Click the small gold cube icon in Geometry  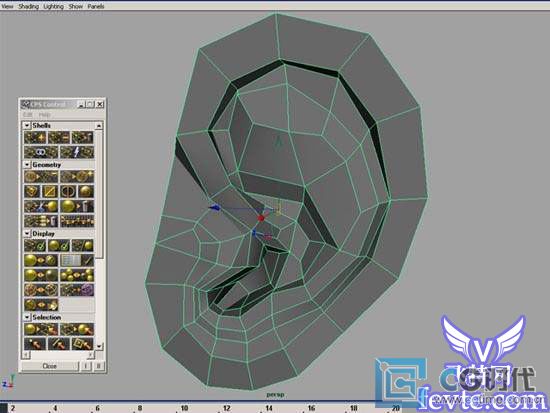click(32, 191)
